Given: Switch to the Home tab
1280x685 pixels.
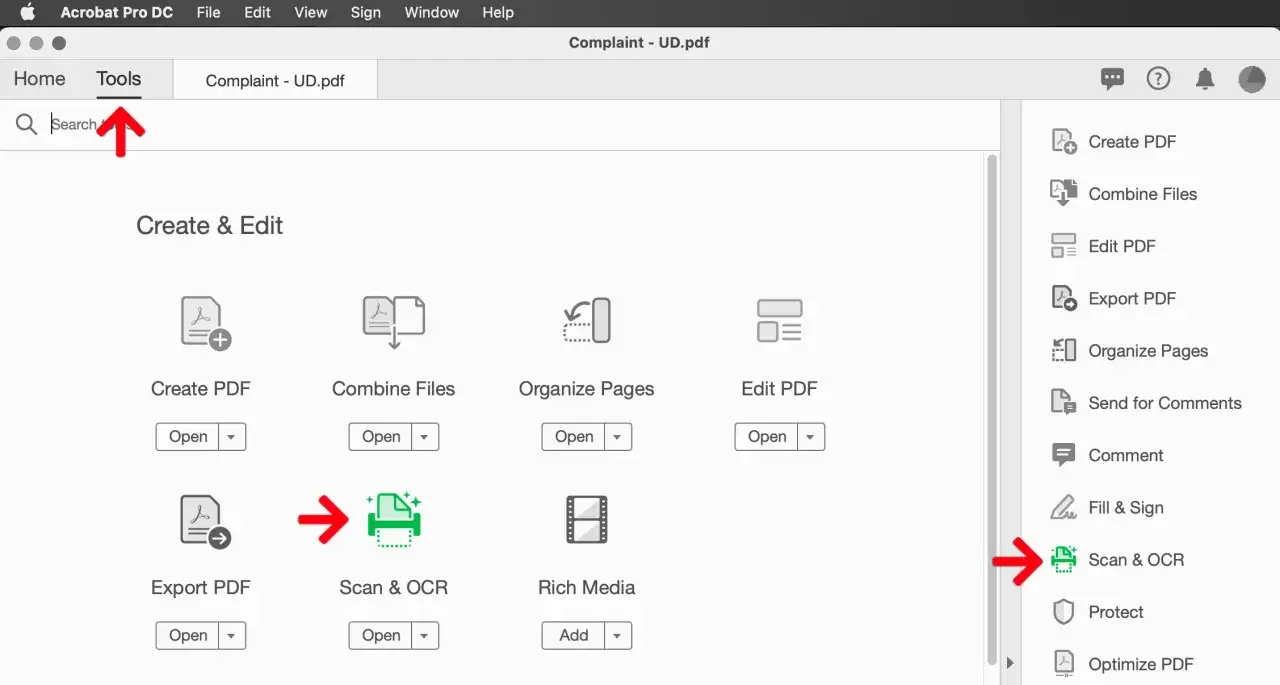Looking at the screenshot, I should click(x=39, y=79).
